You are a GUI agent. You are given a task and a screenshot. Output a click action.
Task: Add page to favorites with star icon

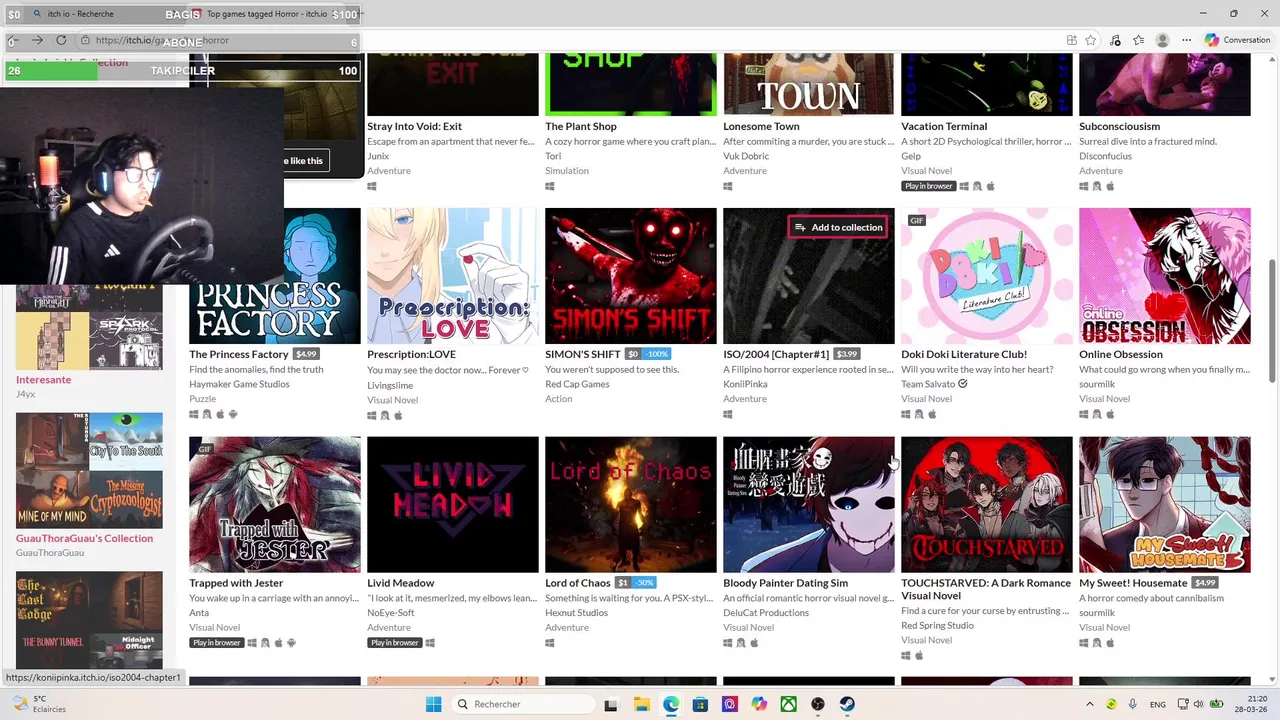pyautogui.click(x=1091, y=40)
